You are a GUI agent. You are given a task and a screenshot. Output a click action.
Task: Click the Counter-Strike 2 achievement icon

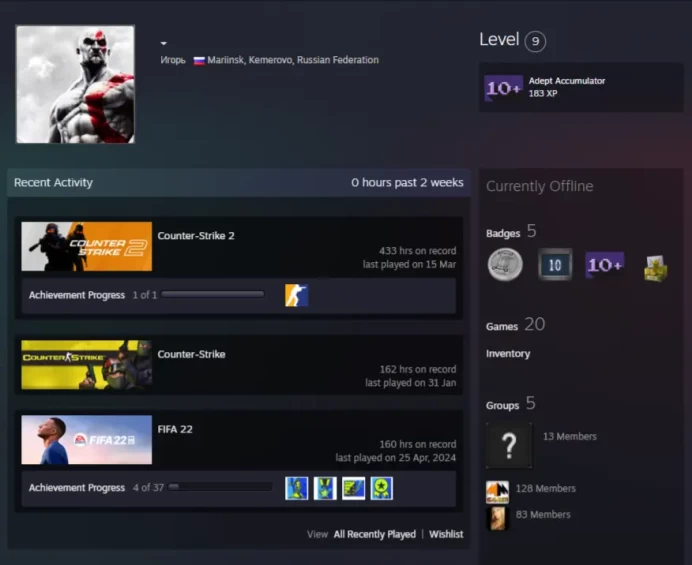click(297, 295)
